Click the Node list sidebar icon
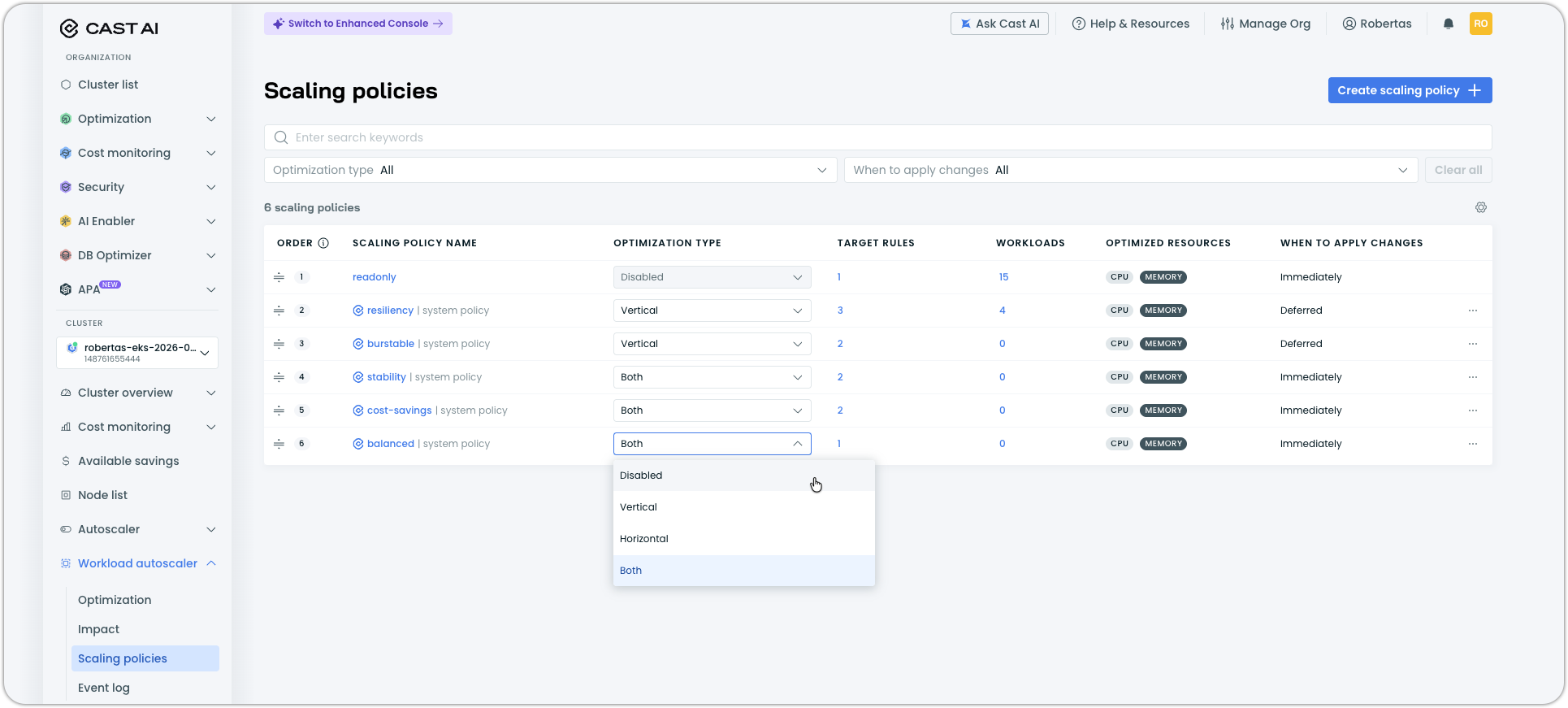Viewport: 1568px width, 708px height. (x=66, y=495)
